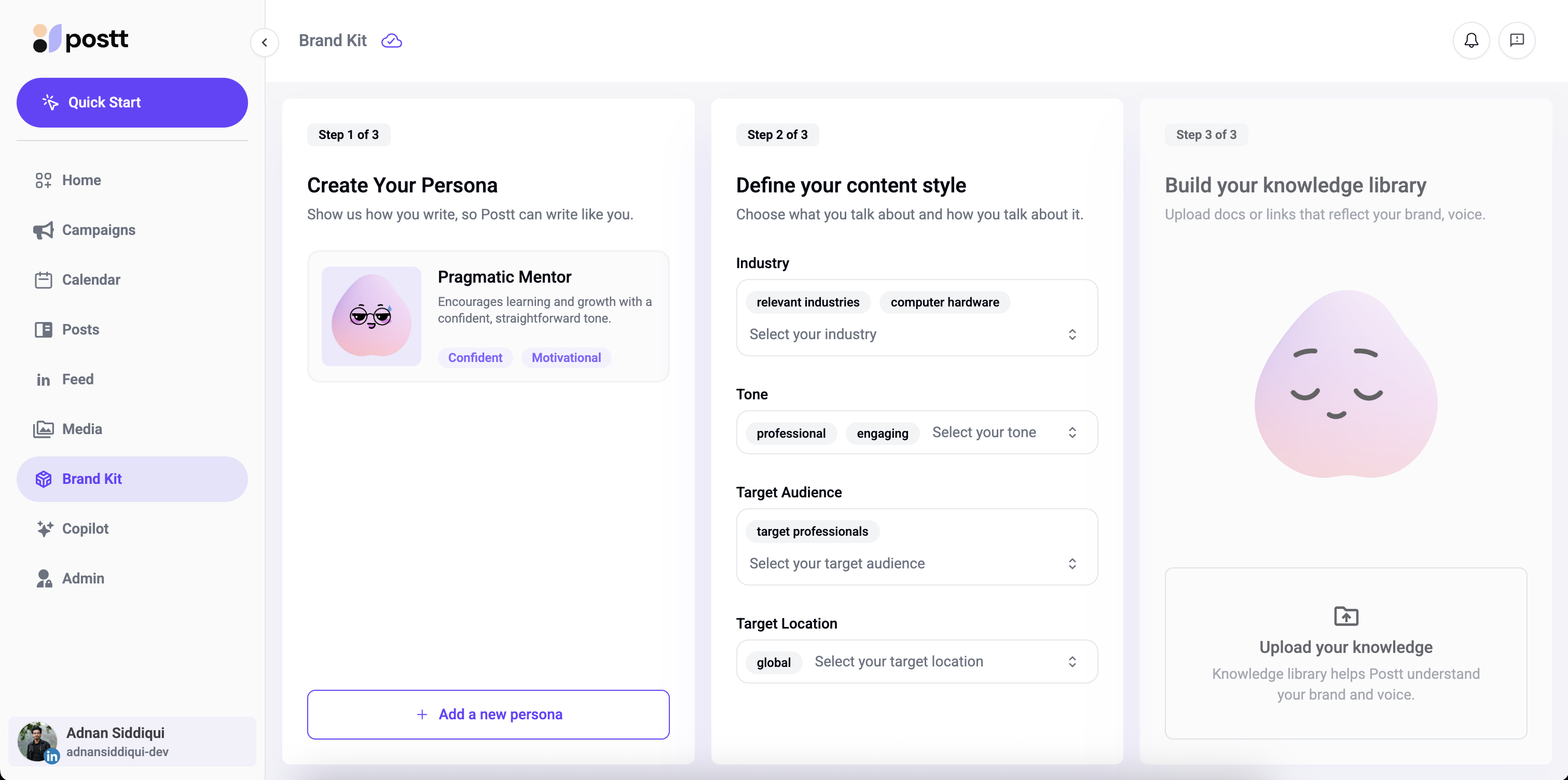Click Add a new persona
Image resolution: width=1568 pixels, height=780 pixels.
(x=488, y=714)
